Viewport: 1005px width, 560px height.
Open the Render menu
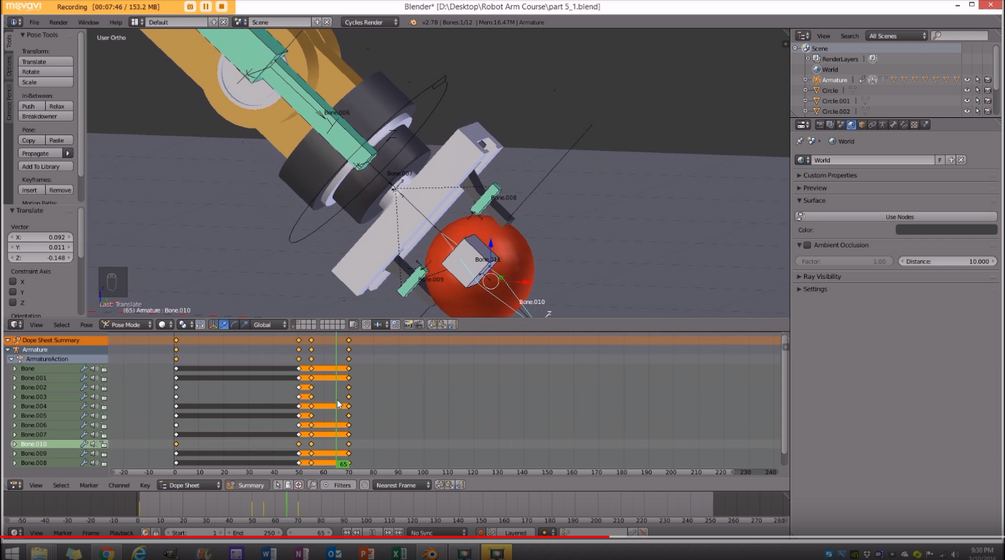58,22
